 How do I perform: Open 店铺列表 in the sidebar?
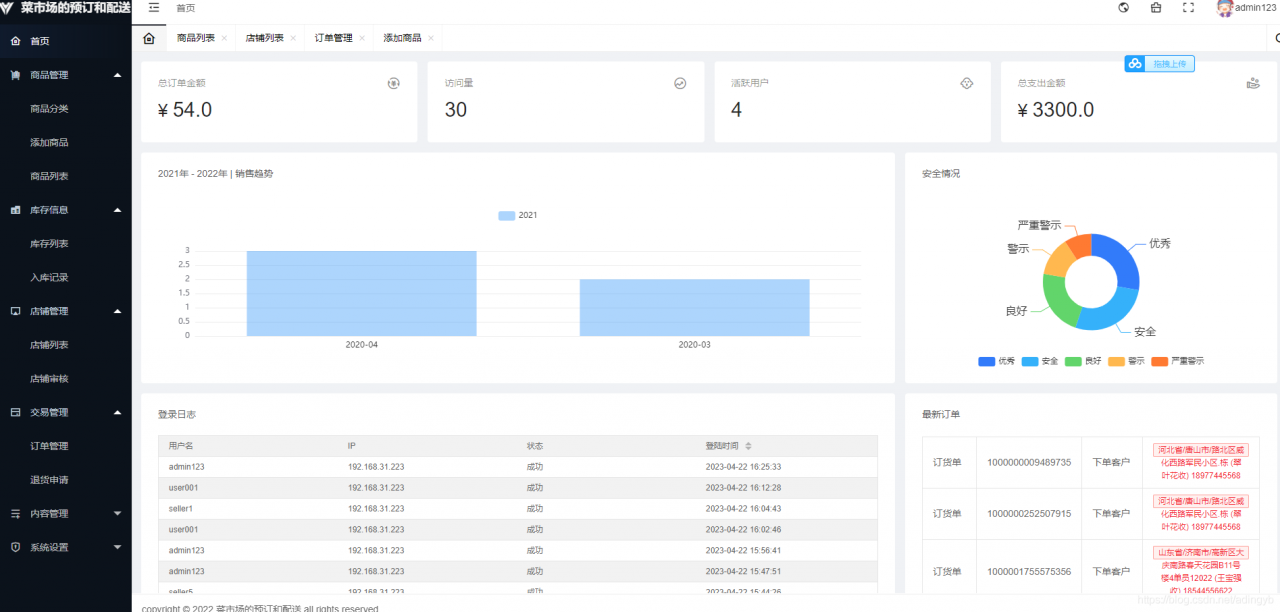click(49, 345)
